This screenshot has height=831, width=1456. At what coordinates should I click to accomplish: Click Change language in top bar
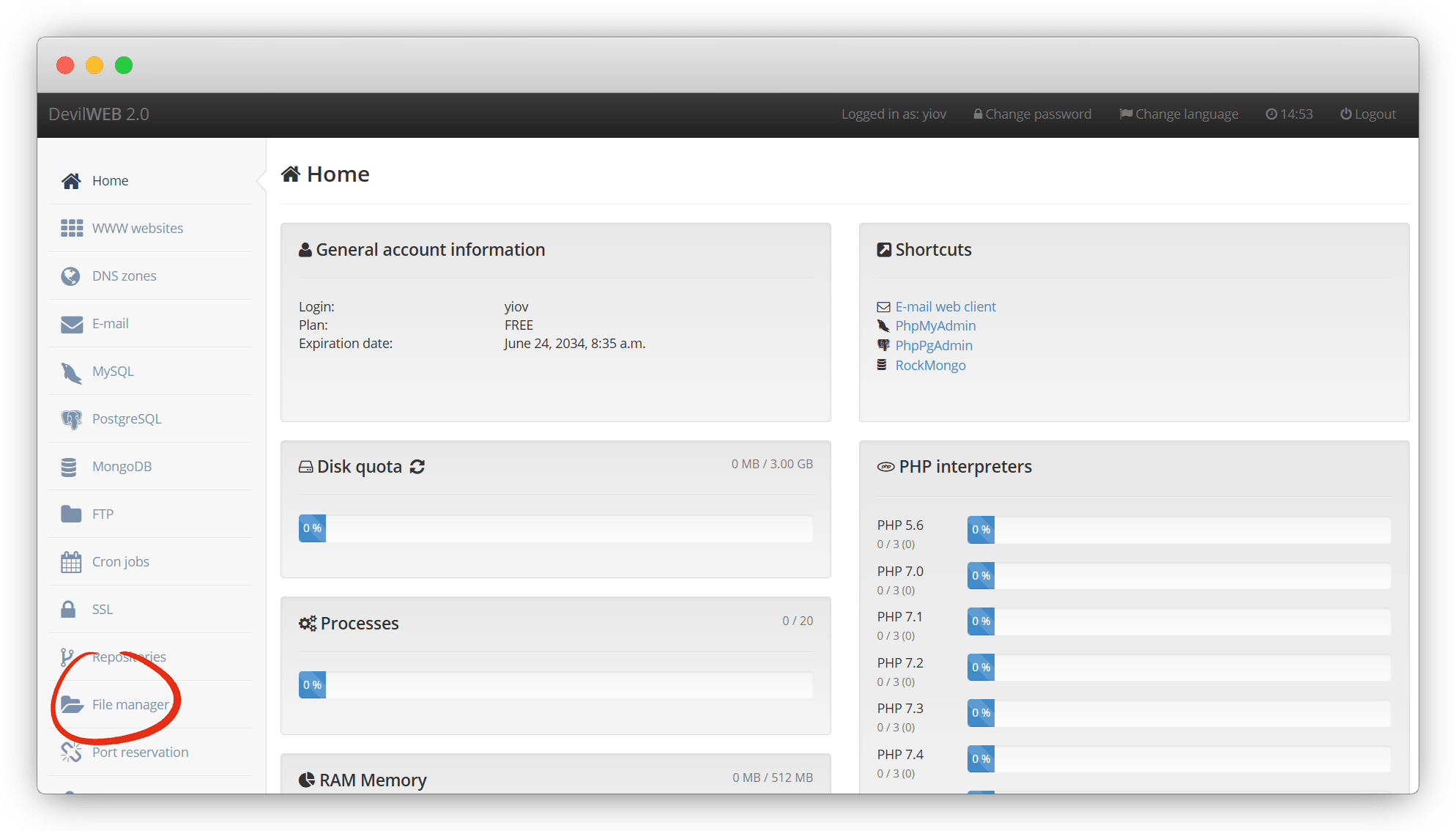click(1179, 114)
